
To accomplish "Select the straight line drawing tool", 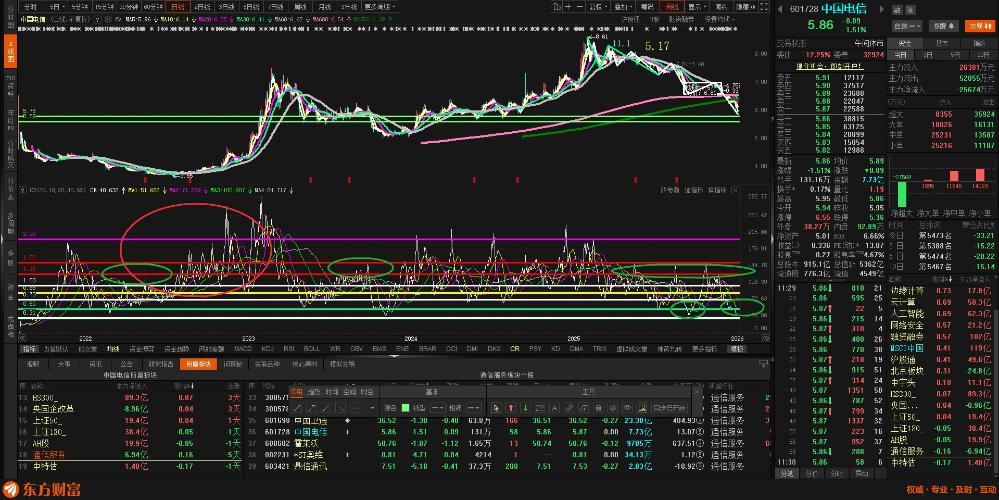I will pos(298,408).
